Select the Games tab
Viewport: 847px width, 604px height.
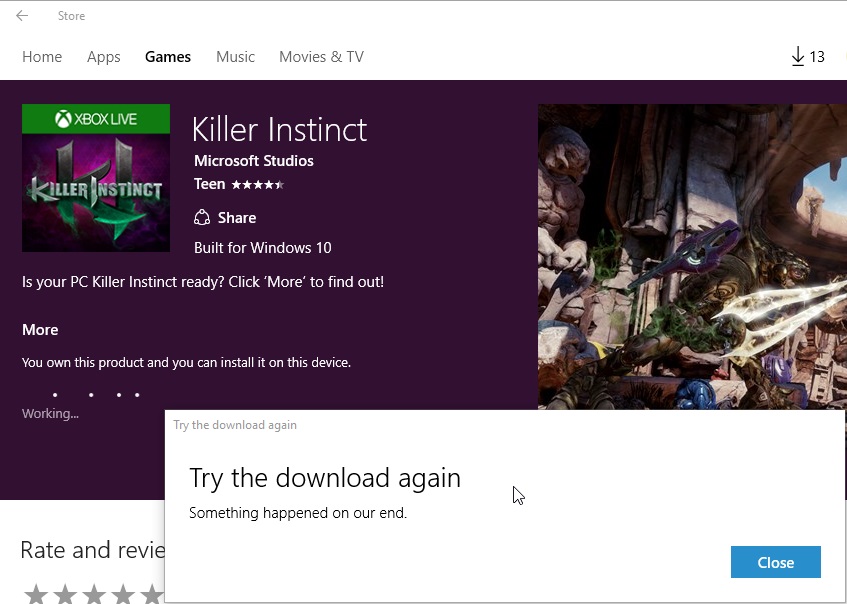coord(168,57)
